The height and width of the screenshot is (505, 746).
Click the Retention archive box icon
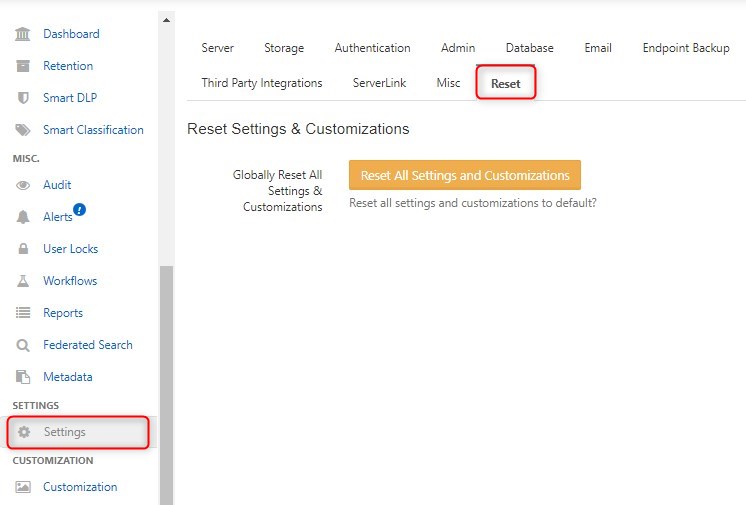pyautogui.click(x=22, y=66)
